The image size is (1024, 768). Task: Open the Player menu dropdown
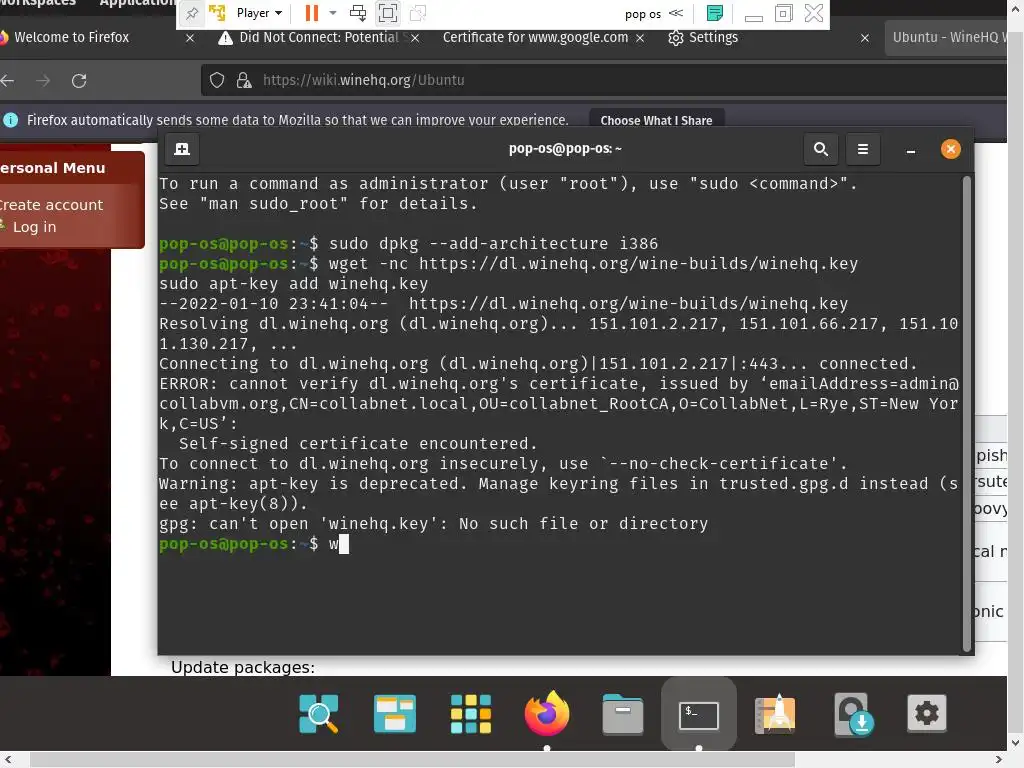click(x=259, y=13)
